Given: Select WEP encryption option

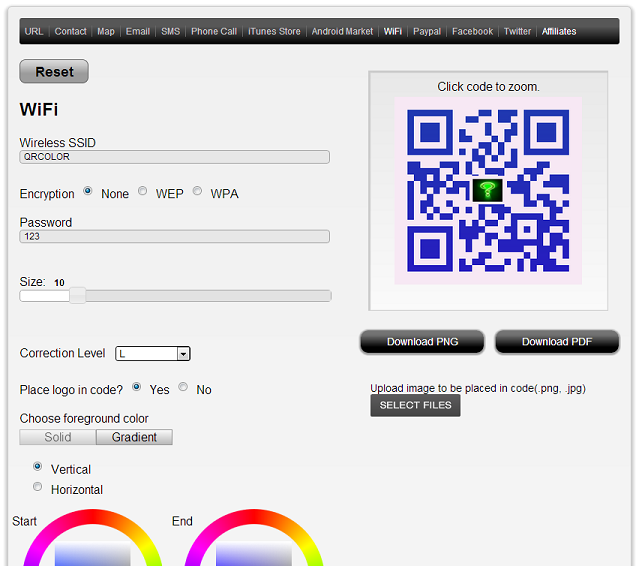Looking at the screenshot, I should [x=142, y=191].
